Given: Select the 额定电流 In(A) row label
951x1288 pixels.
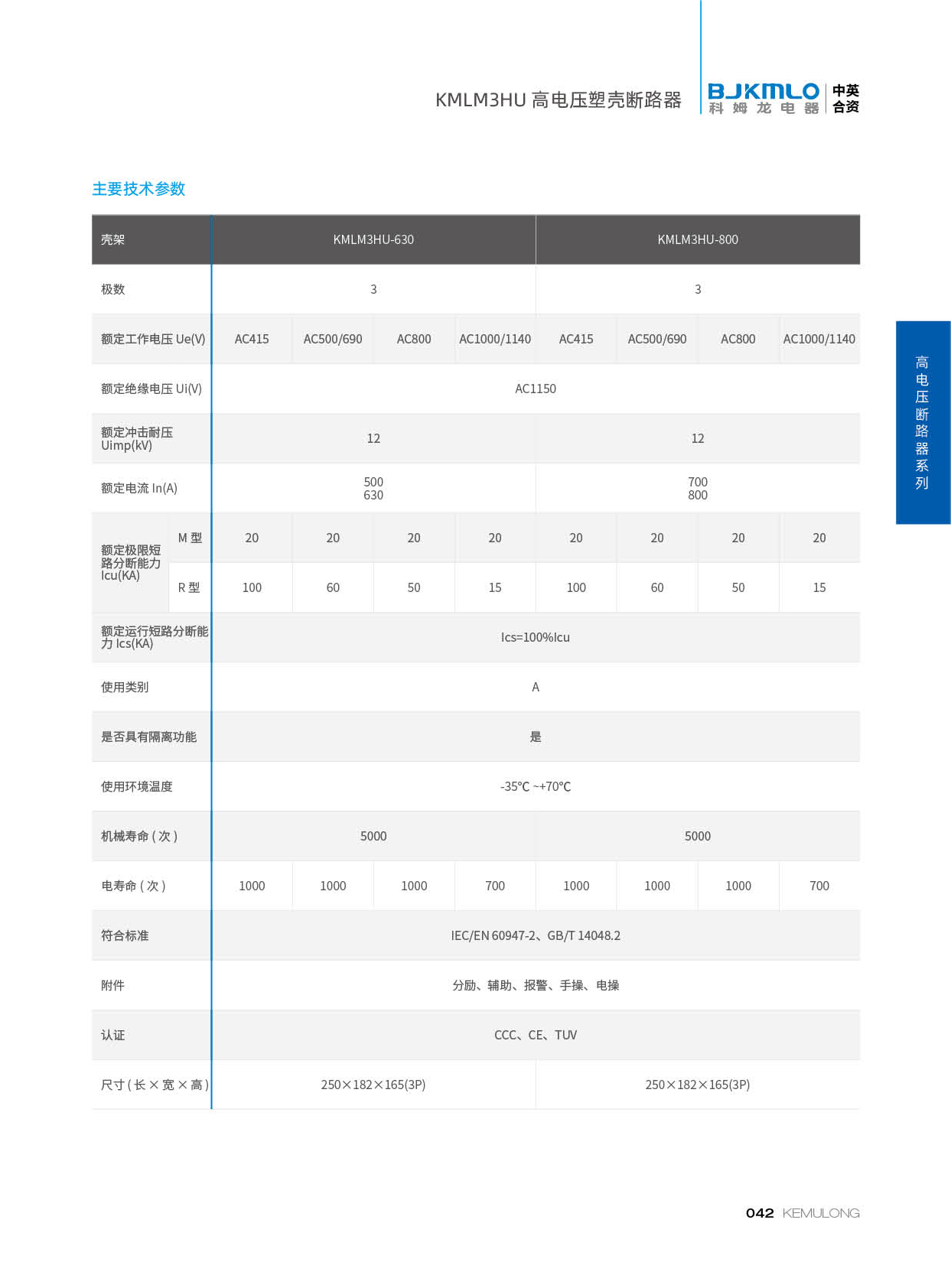Looking at the screenshot, I should [x=139, y=488].
